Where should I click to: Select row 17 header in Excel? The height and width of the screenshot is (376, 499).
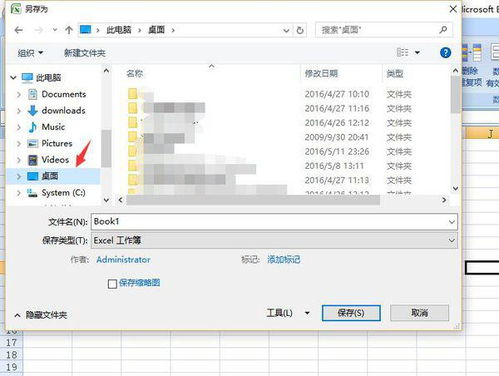[x=11, y=342]
